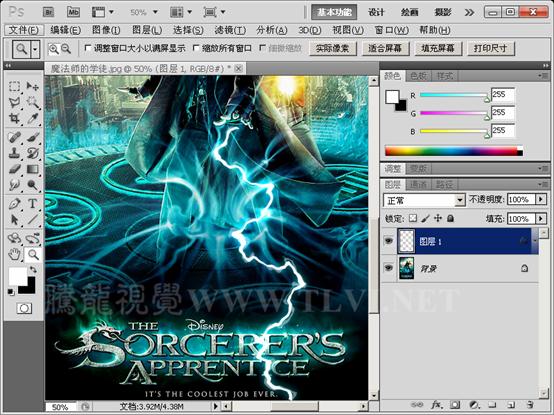Toggle lock all

(450, 218)
